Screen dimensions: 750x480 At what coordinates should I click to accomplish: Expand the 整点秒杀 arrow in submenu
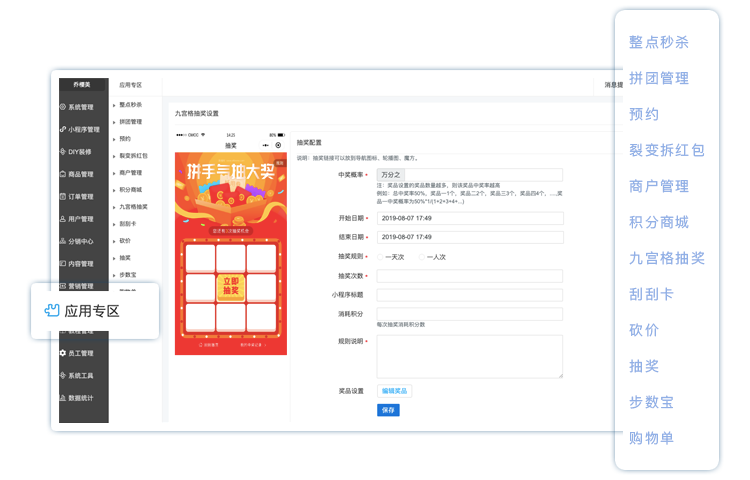click(x=114, y=105)
